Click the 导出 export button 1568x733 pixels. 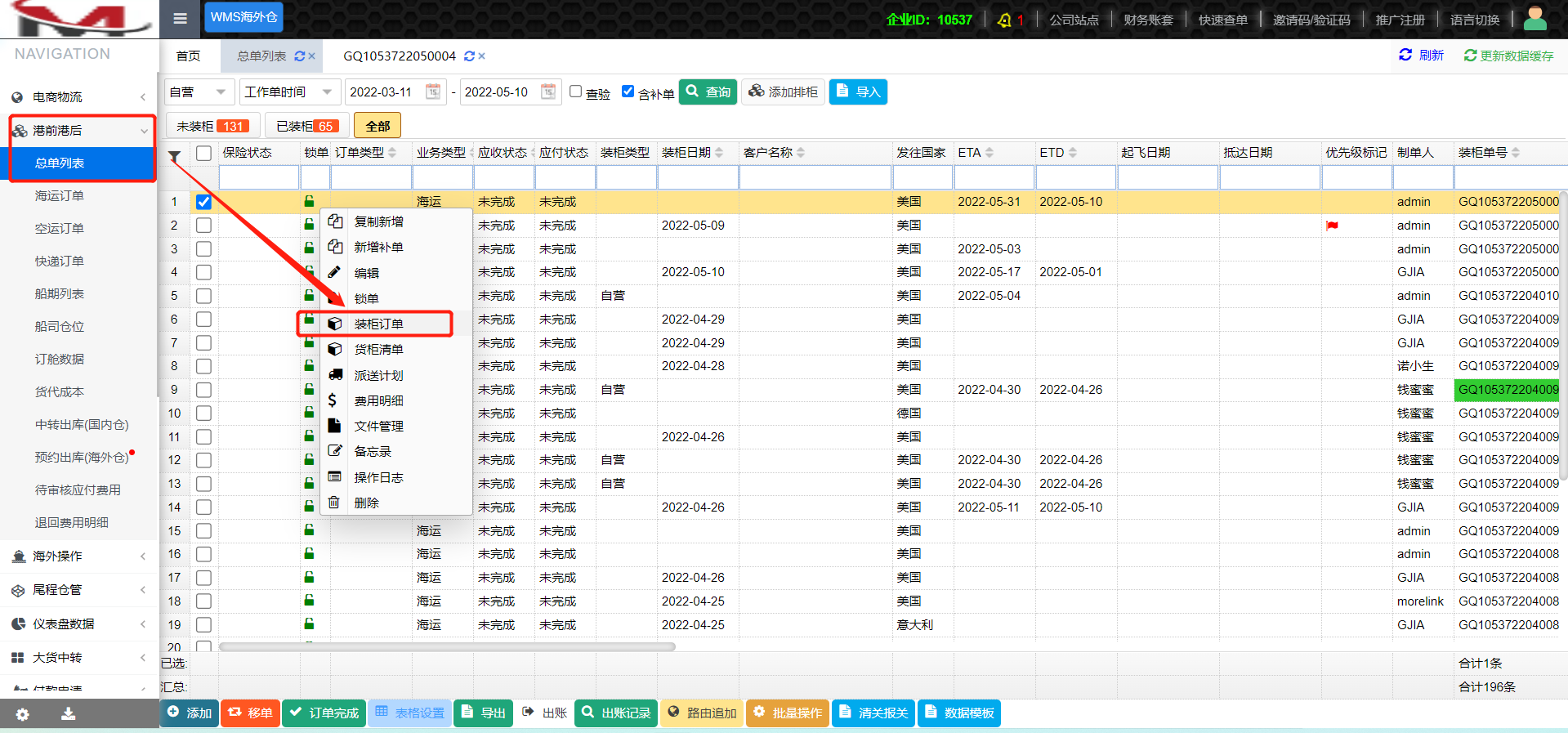(483, 713)
